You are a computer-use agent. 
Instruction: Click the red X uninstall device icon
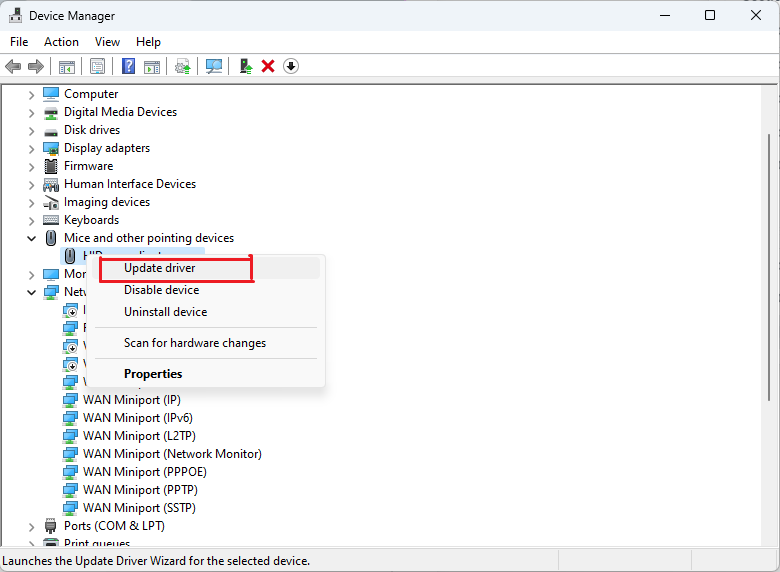pos(268,66)
